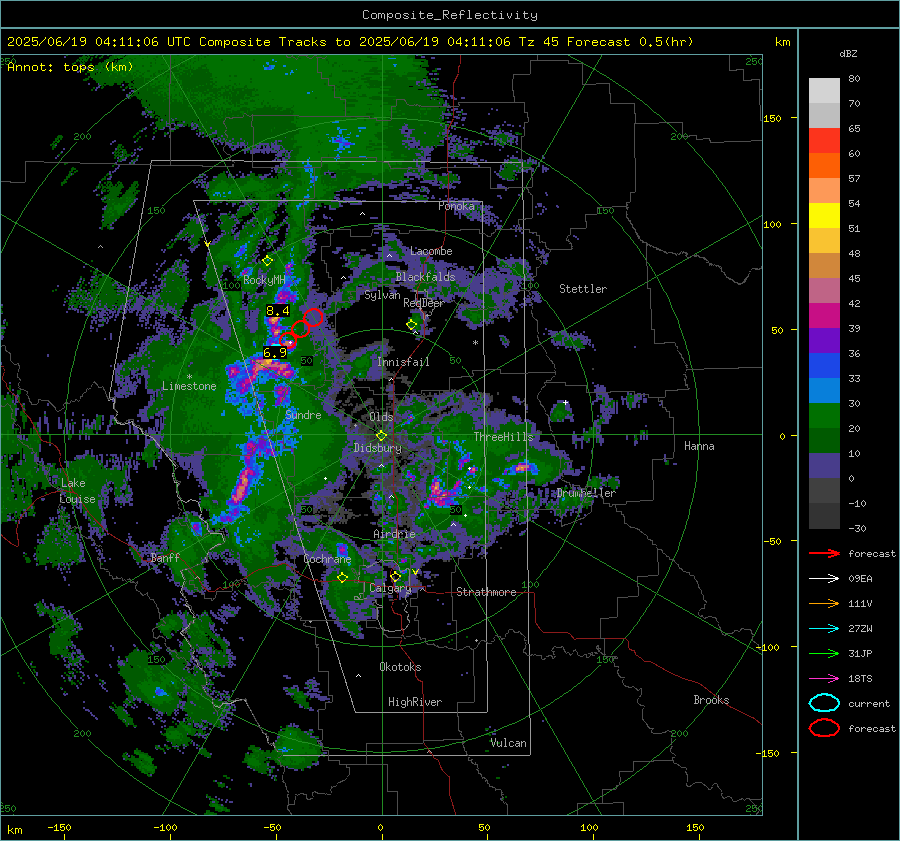Select the 8.4 storm top annotation
Viewport: 900px width, 841px height.
coord(278,311)
